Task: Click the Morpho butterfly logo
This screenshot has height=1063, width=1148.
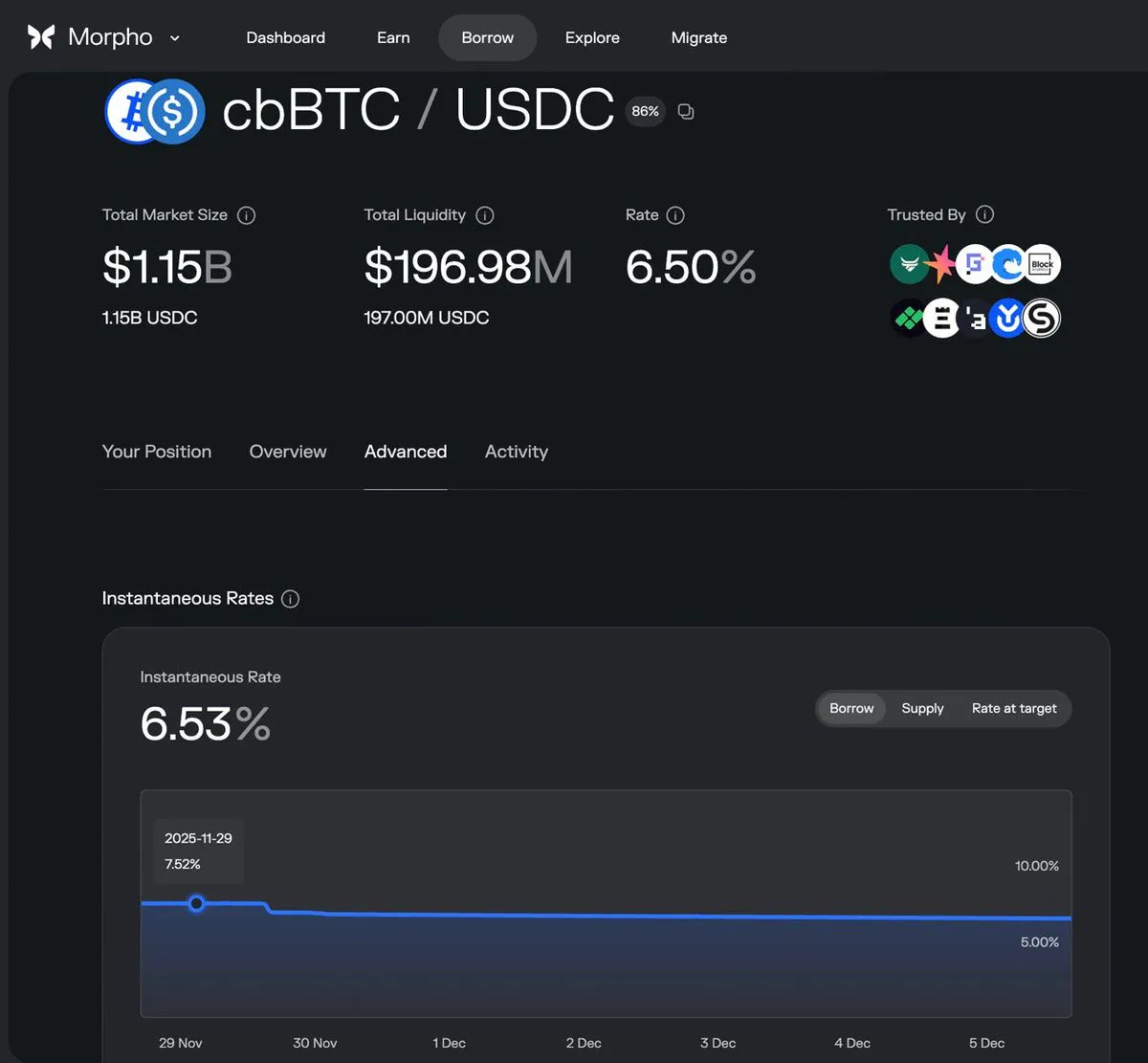Action: point(41,37)
